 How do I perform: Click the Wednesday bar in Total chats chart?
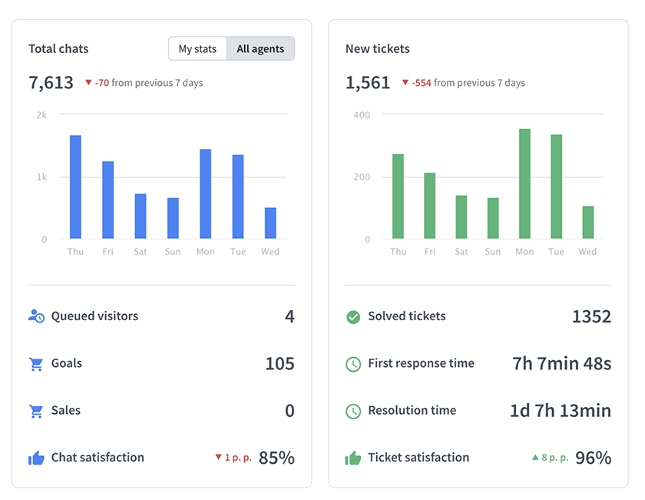[x=270, y=223]
